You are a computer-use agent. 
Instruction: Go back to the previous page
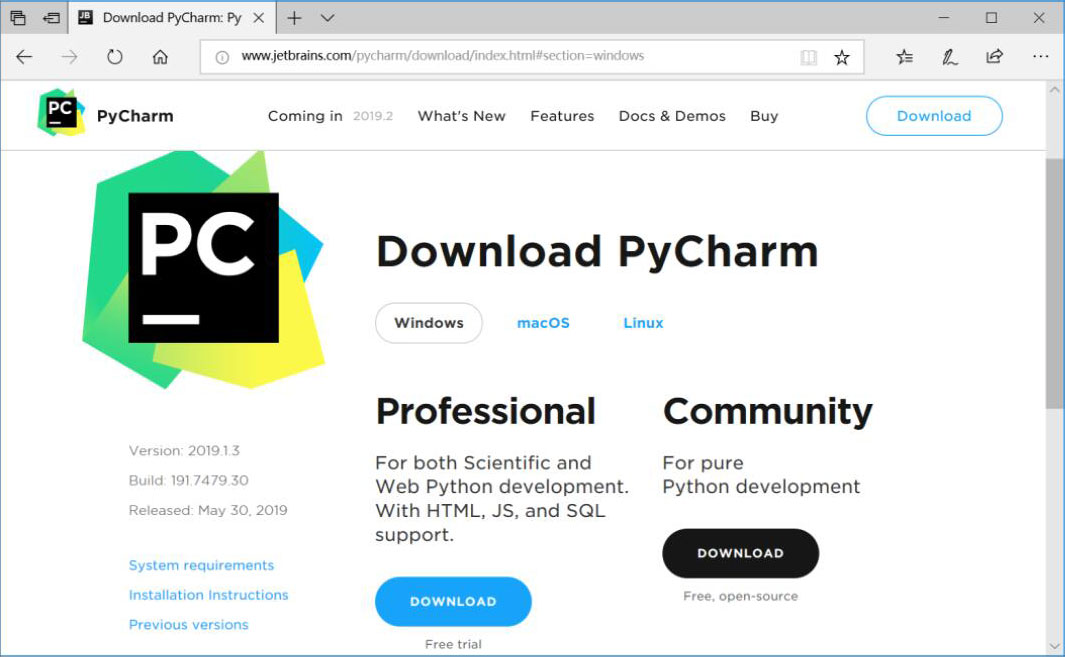pyautogui.click(x=24, y=57)
